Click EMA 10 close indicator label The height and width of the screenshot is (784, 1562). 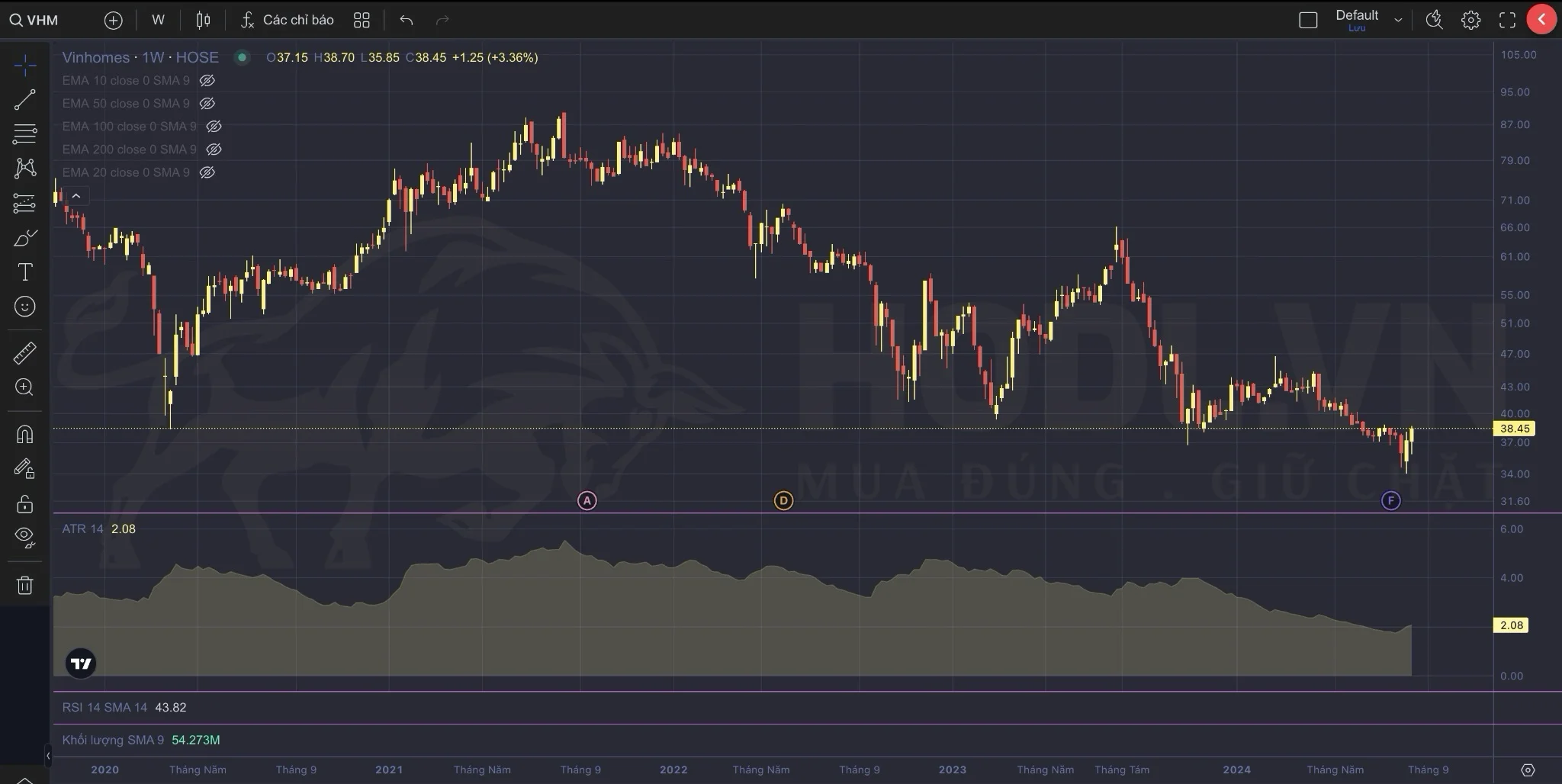(126, 80)
